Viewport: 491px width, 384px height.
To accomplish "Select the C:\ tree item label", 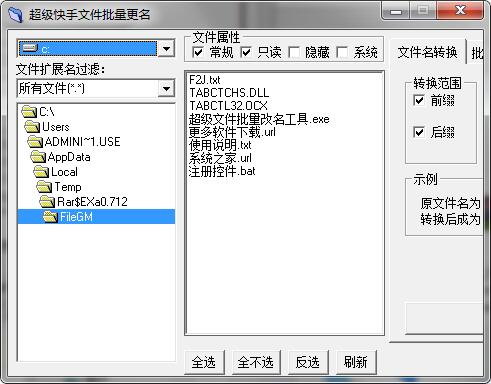I will click(x=47, y=112).
